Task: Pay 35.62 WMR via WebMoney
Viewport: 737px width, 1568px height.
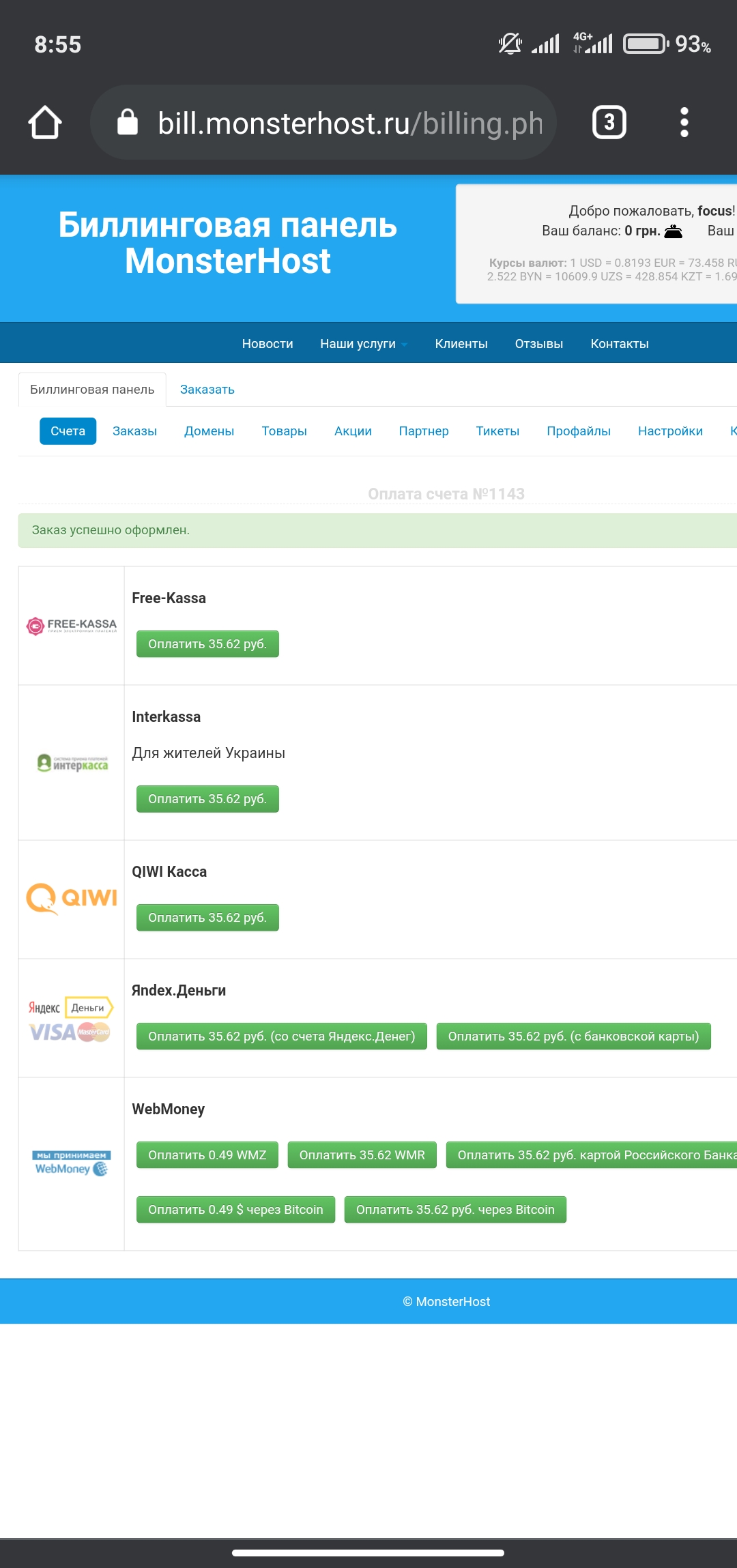Action: point(362,1155)
